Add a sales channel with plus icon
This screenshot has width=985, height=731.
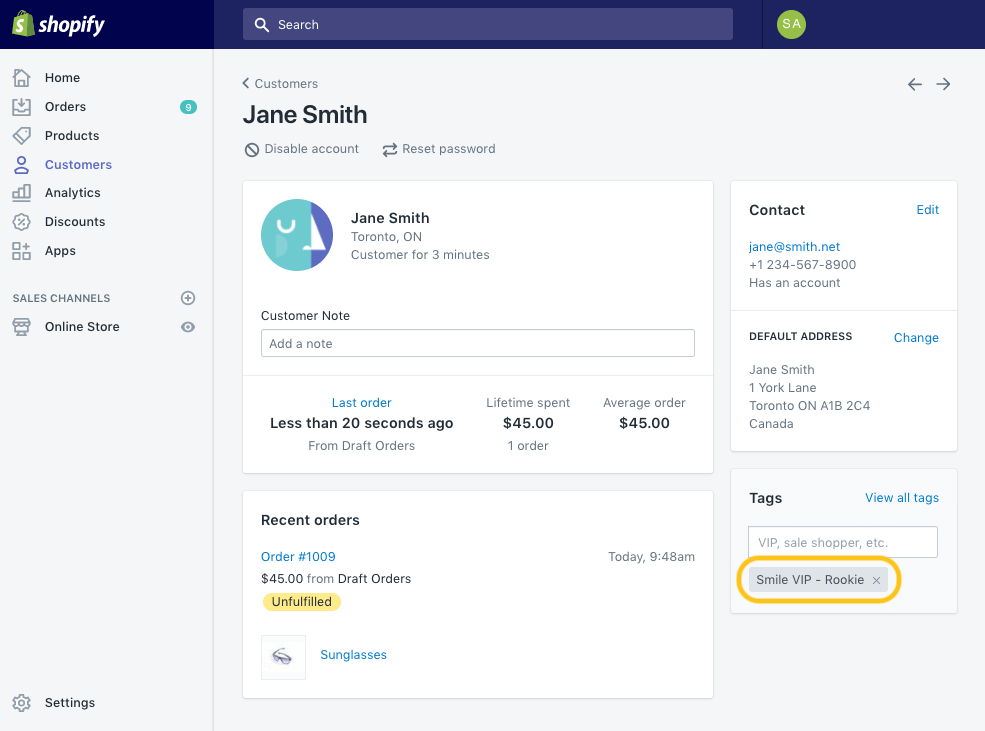coord(188,298)
